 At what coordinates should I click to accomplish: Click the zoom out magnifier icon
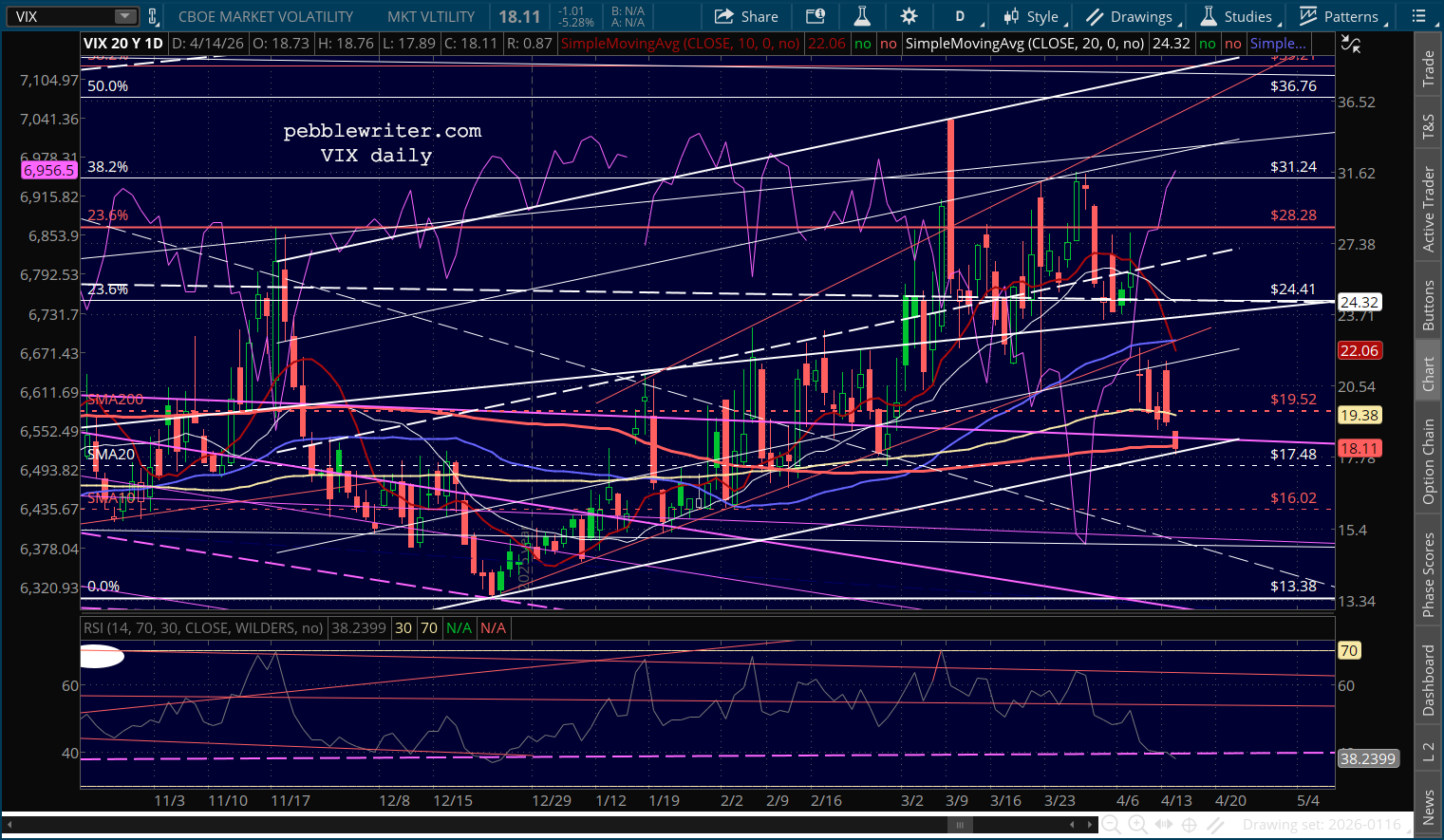click(1110, 825)
